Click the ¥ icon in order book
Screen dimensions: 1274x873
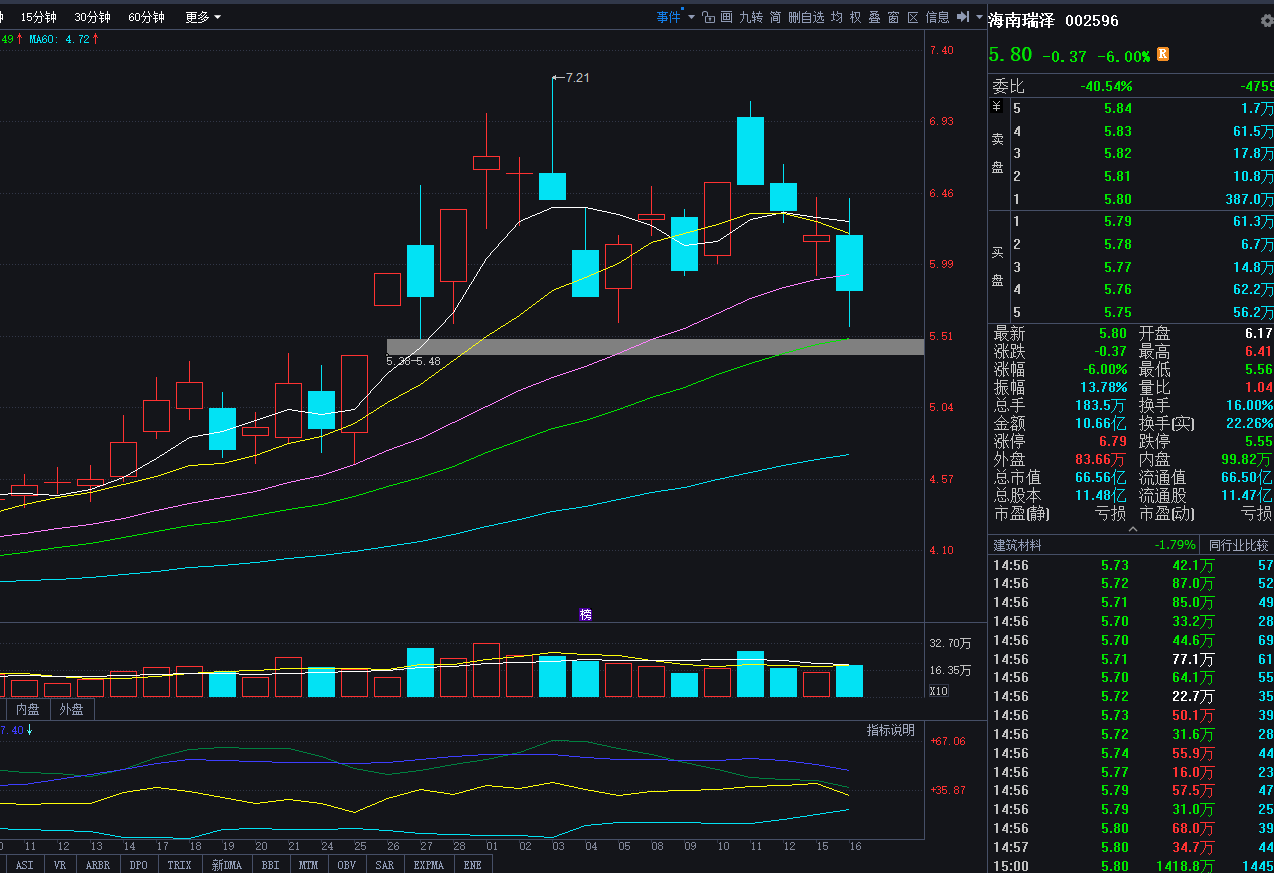996,107
